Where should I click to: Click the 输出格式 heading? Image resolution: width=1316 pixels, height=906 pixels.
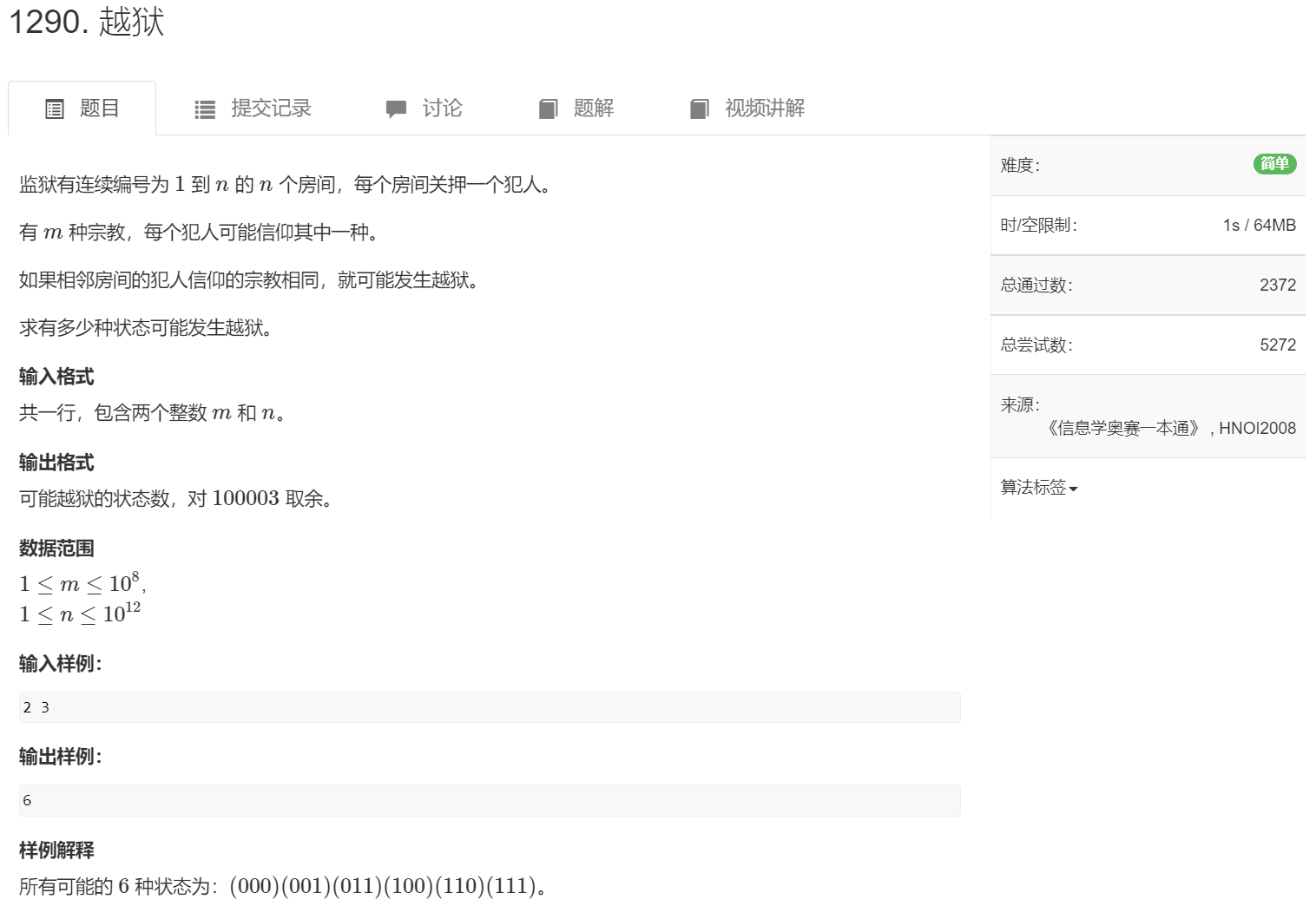click(56, 463)
